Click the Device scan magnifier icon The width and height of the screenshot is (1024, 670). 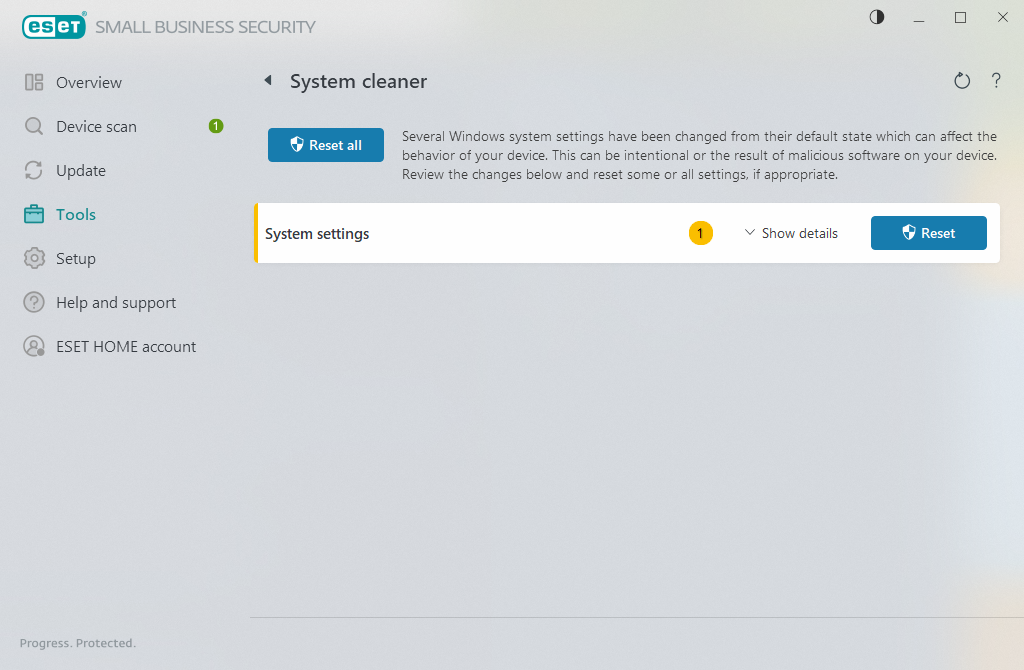point(34,126)
